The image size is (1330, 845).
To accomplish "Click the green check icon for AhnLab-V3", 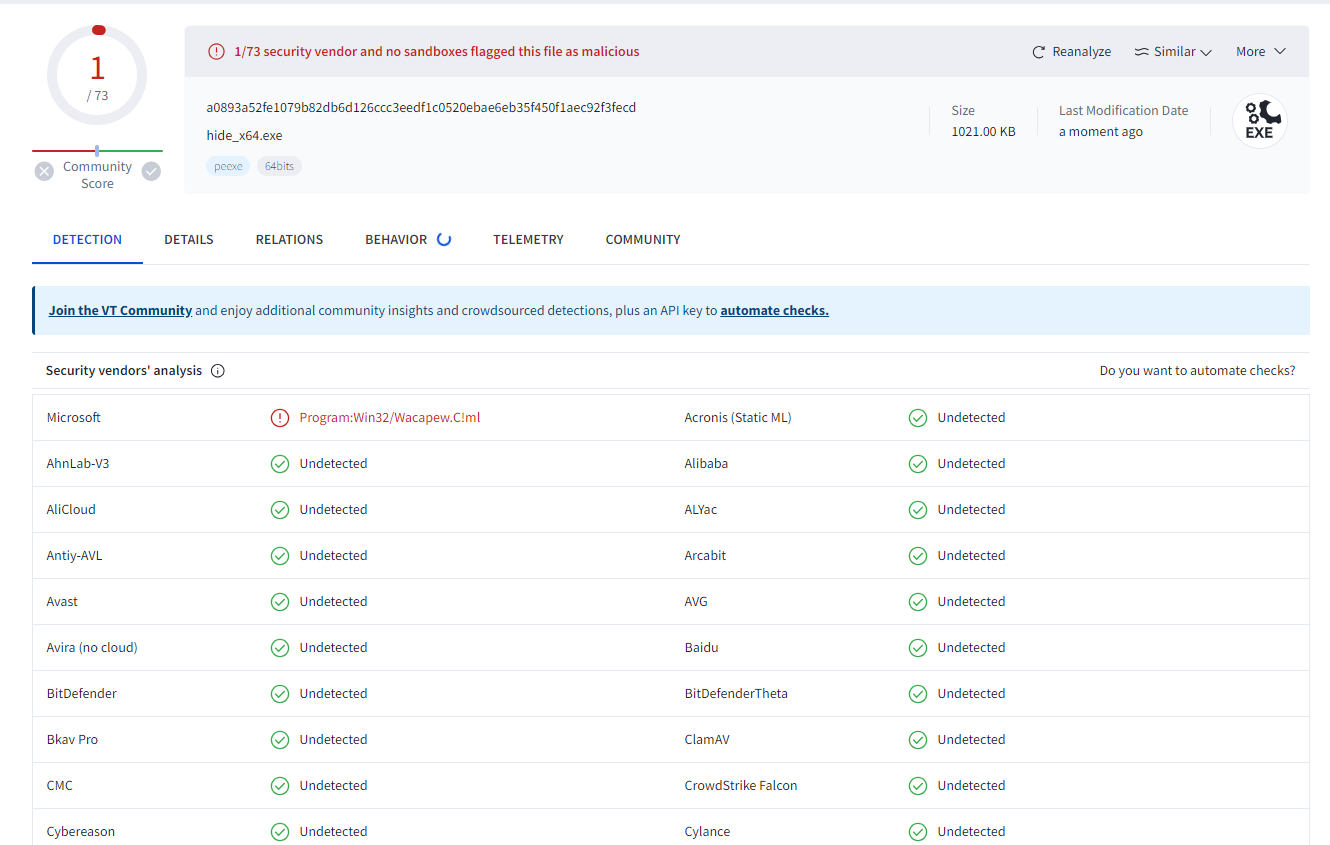I will (x=280, y=464).
